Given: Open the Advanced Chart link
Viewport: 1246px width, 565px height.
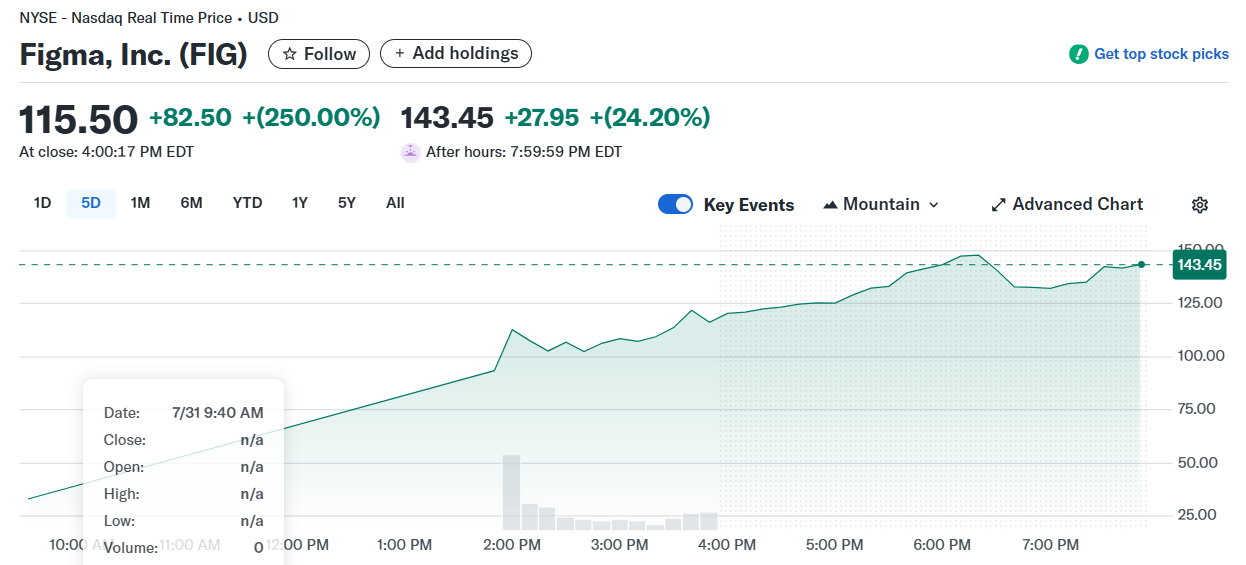Looking at the screenshot, I should (1067, 204).
